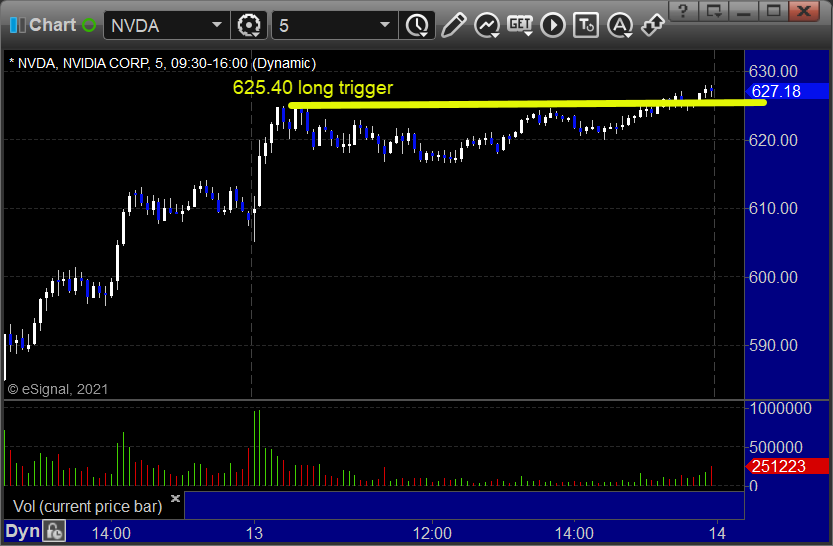Viewport: 833px width, 546px height.
Task: Select the pencil drawing tool
Action: tap(453, 25)
